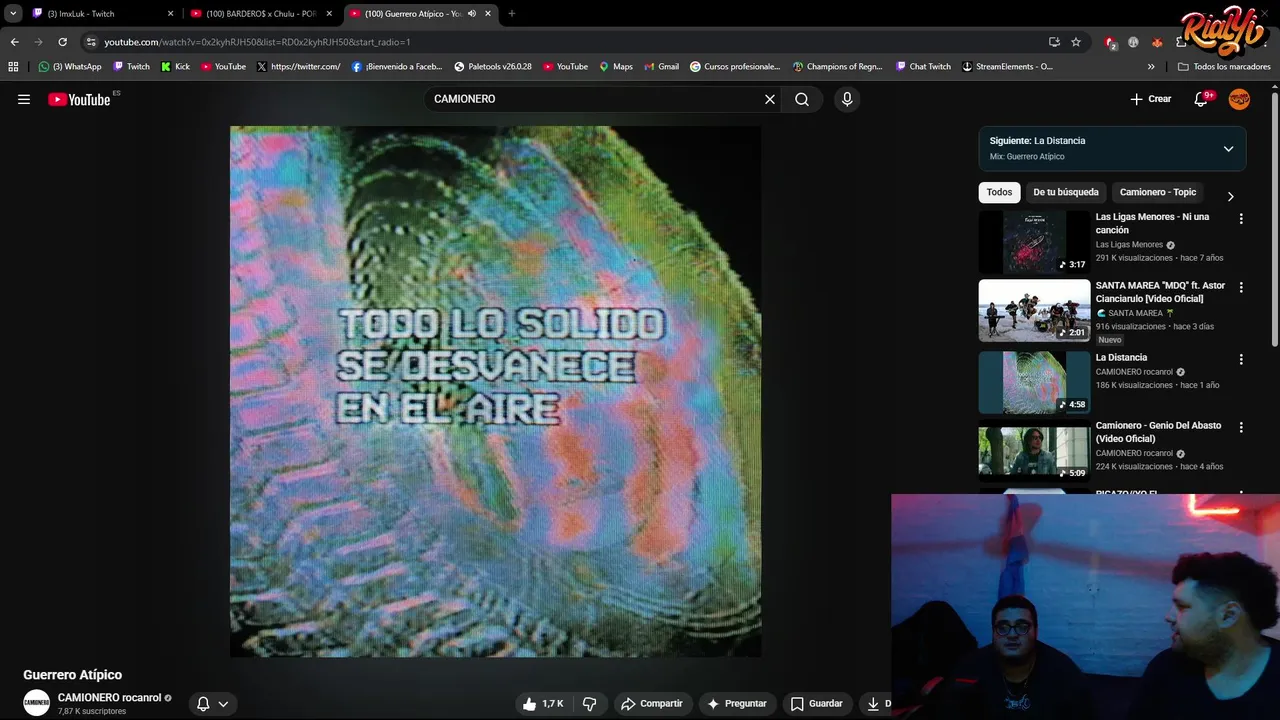1280x720 pixels.
Task: Open CAMIONERO rocanrol channel avatar
Action: pos(37,703)
